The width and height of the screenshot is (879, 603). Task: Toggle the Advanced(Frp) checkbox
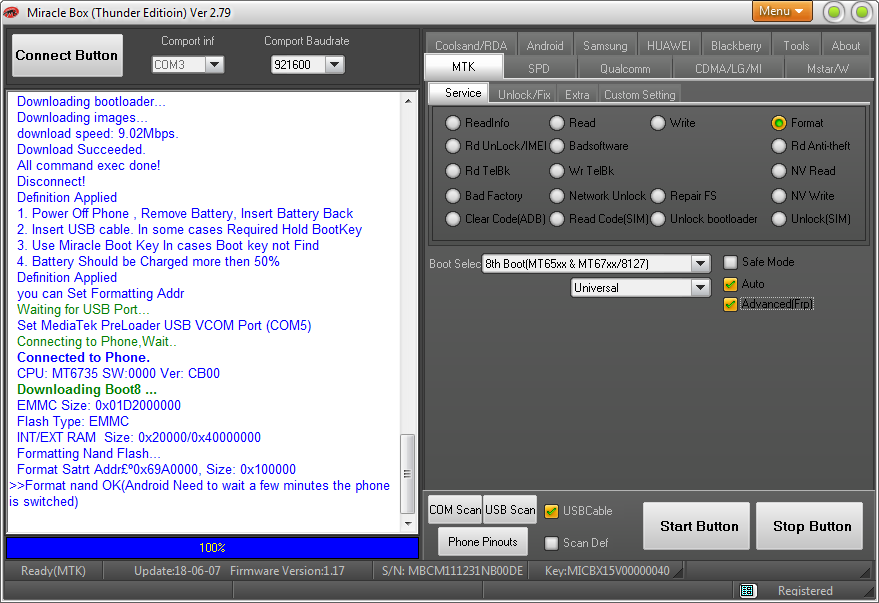pos(730,304)
